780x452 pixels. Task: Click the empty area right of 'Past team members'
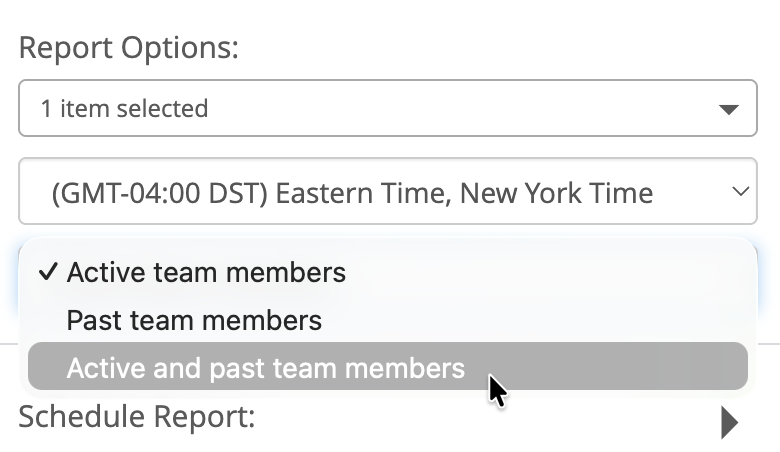pos(540,320)
